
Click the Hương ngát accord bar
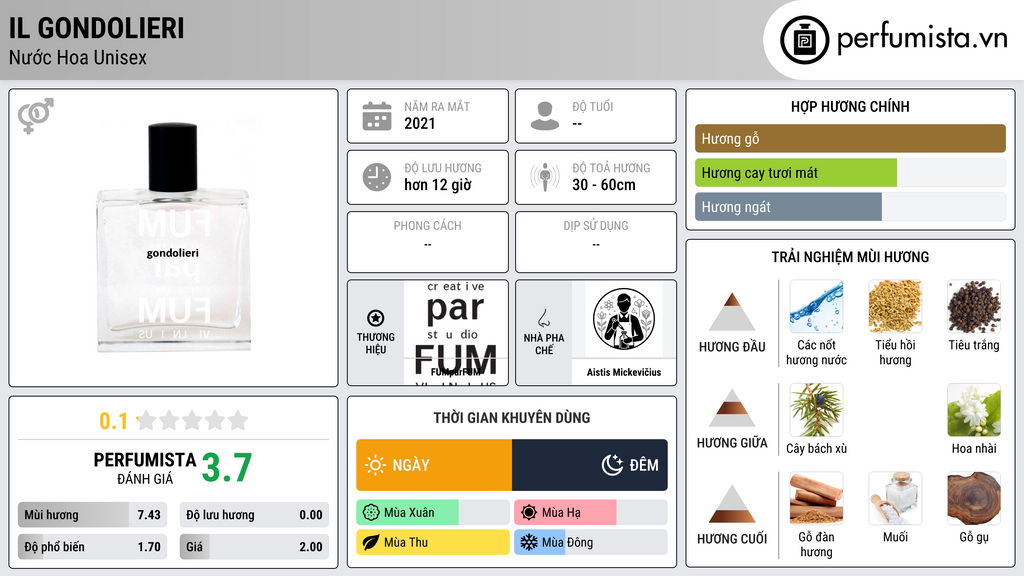850,206
